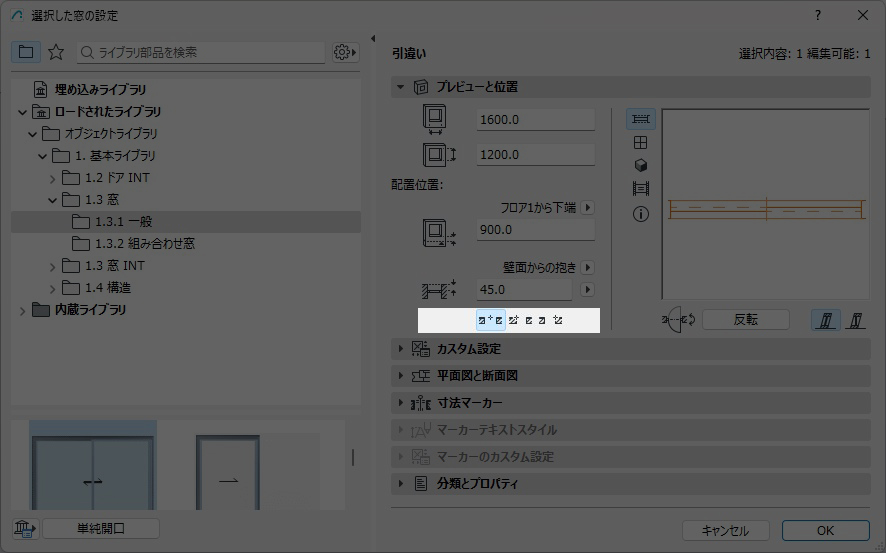This screenshot has height=553, width=886.
Task: Select folder view icon in library panel
Action: 26,52
